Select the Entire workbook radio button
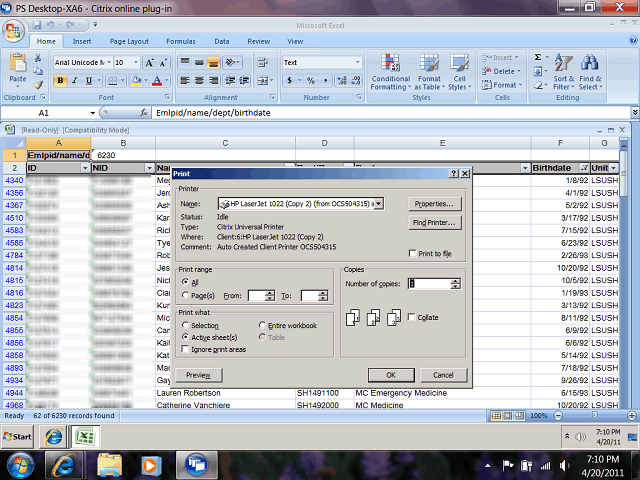Image resolution: width=640 pixels, height=480 pixels. (x=264, y=326)
